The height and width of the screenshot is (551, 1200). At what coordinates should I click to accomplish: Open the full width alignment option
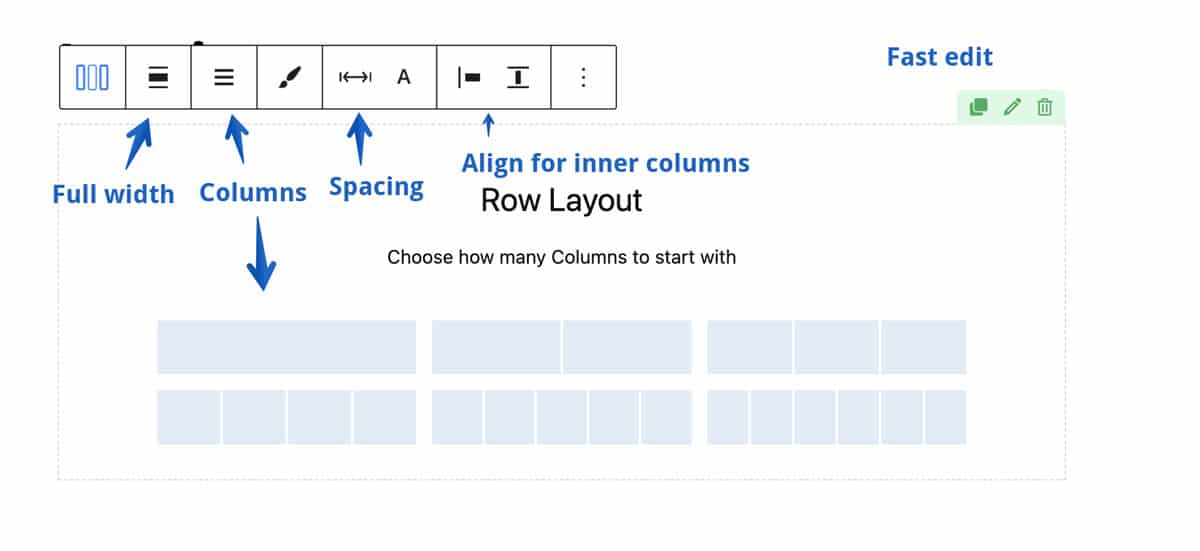point(158,77)
